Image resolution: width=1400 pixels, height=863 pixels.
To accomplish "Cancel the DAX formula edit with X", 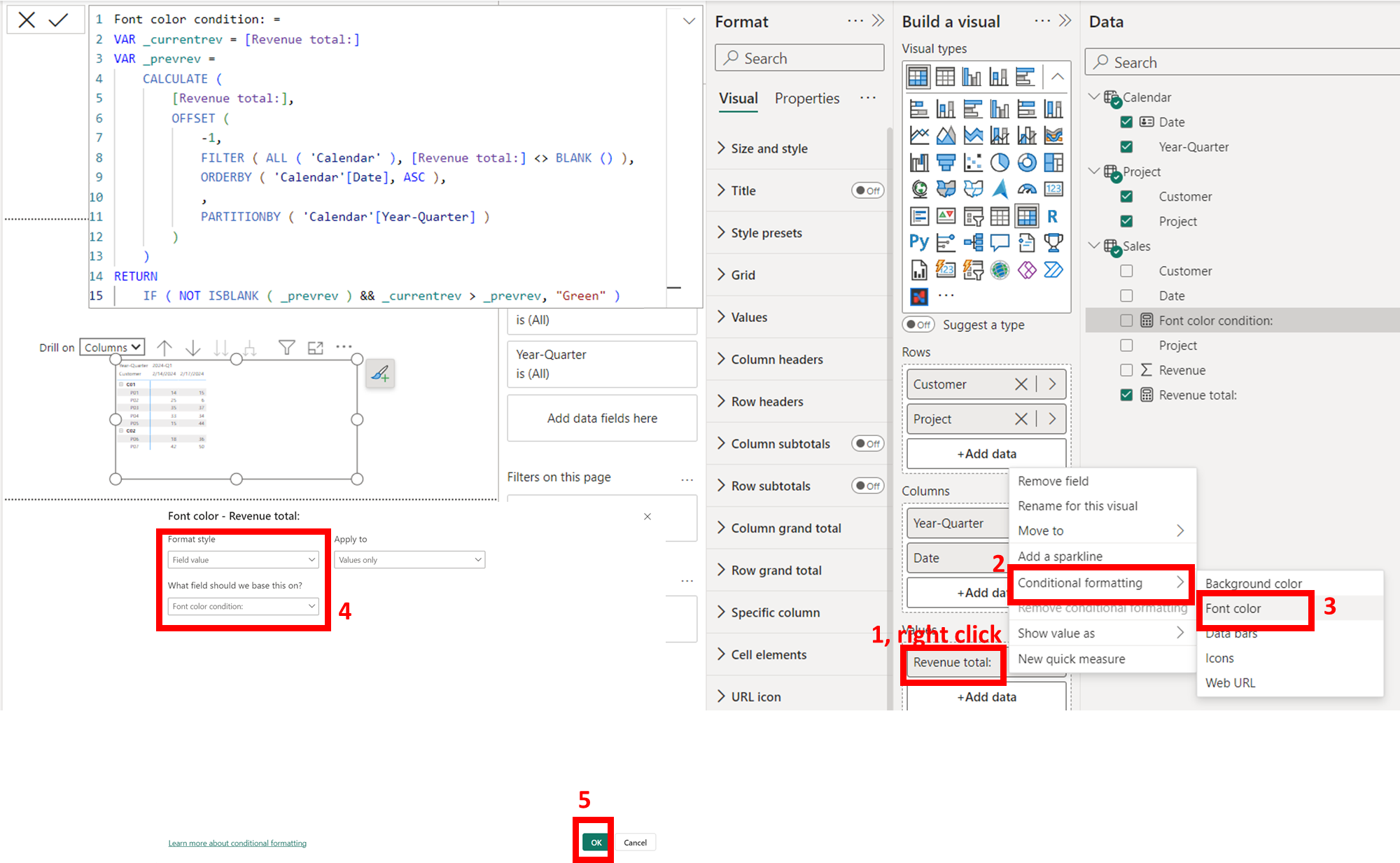I will pos(27,20).
